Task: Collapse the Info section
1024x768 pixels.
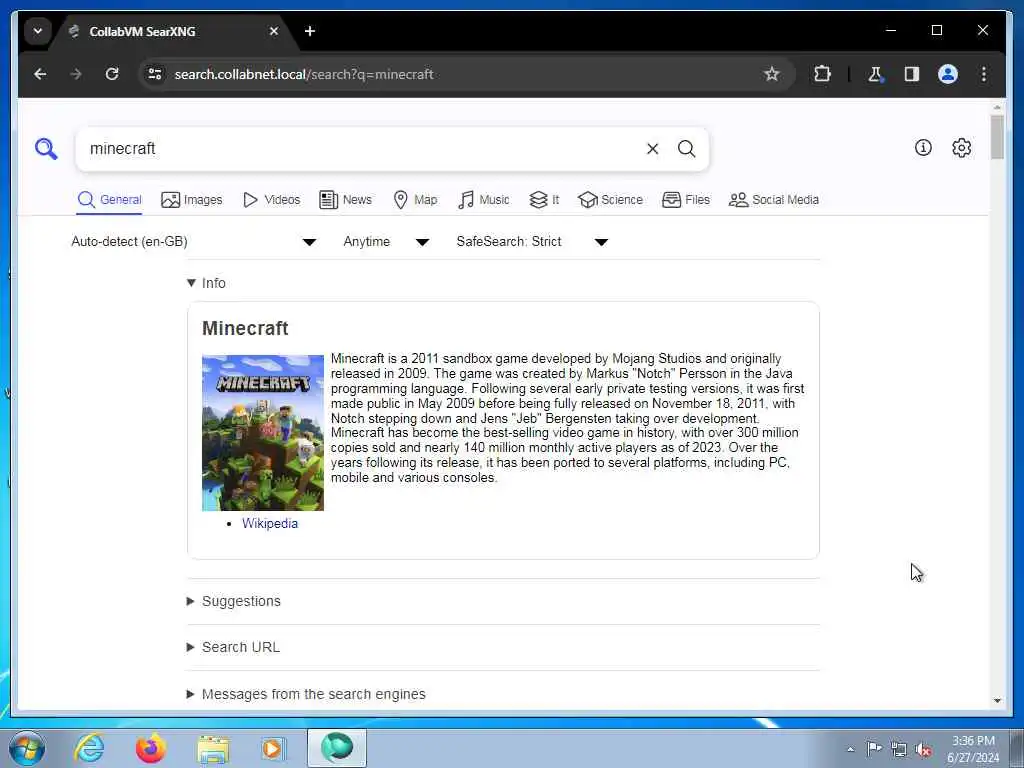Action: click(206, 283)
